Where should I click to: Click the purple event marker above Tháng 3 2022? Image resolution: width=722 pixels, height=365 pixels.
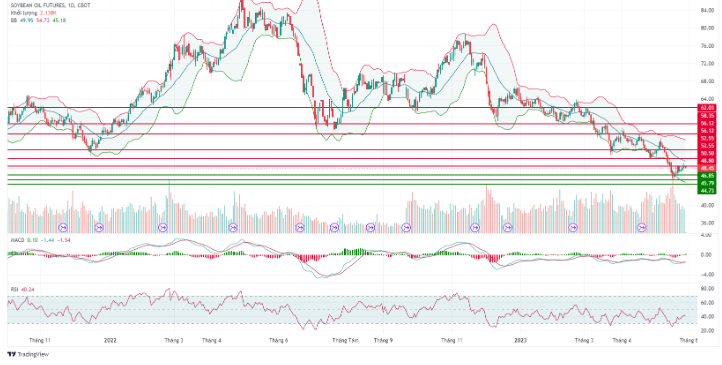click(x=163, y=227)
